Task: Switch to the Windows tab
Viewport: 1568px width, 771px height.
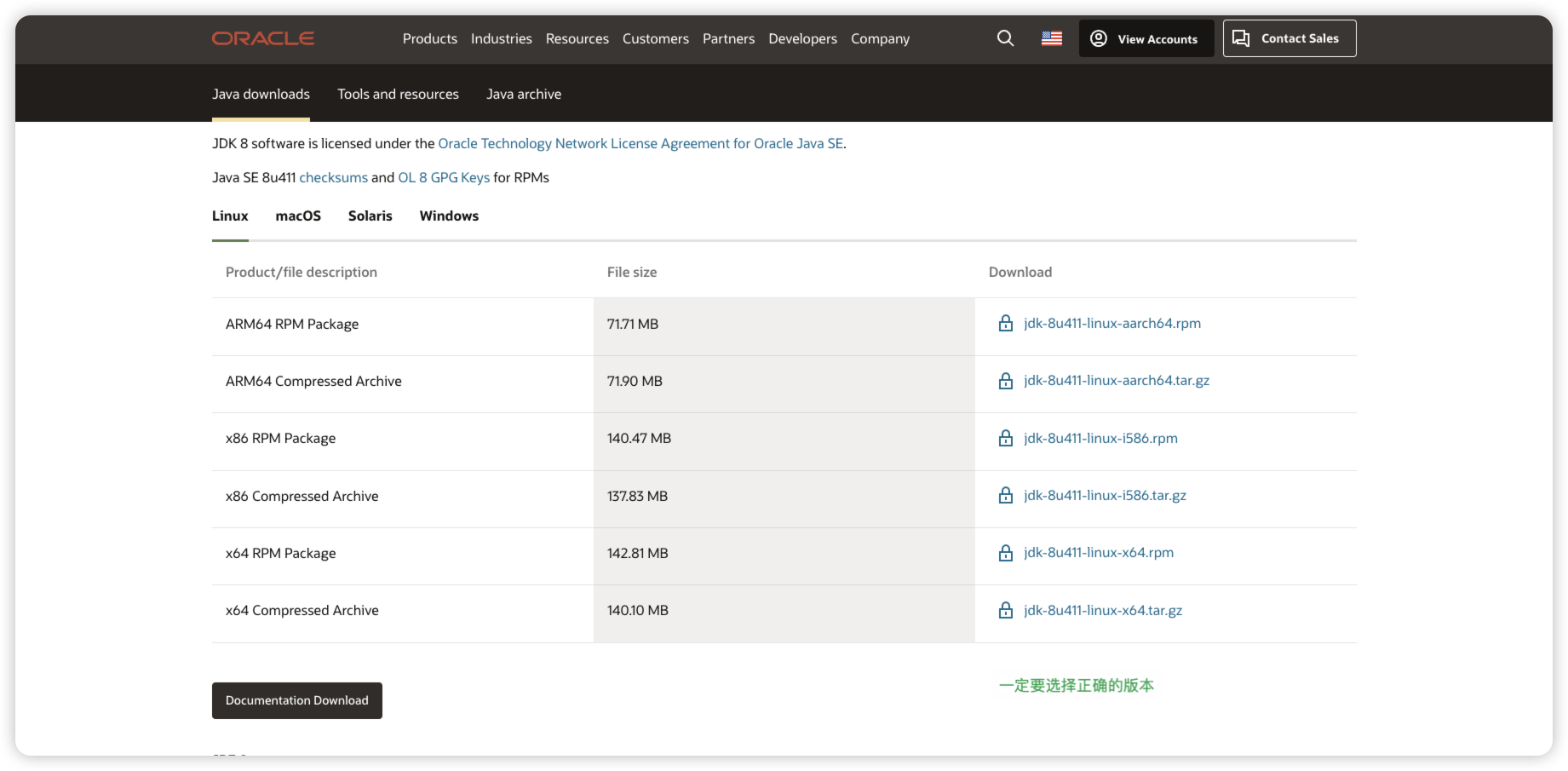Action: pos(449,216)
